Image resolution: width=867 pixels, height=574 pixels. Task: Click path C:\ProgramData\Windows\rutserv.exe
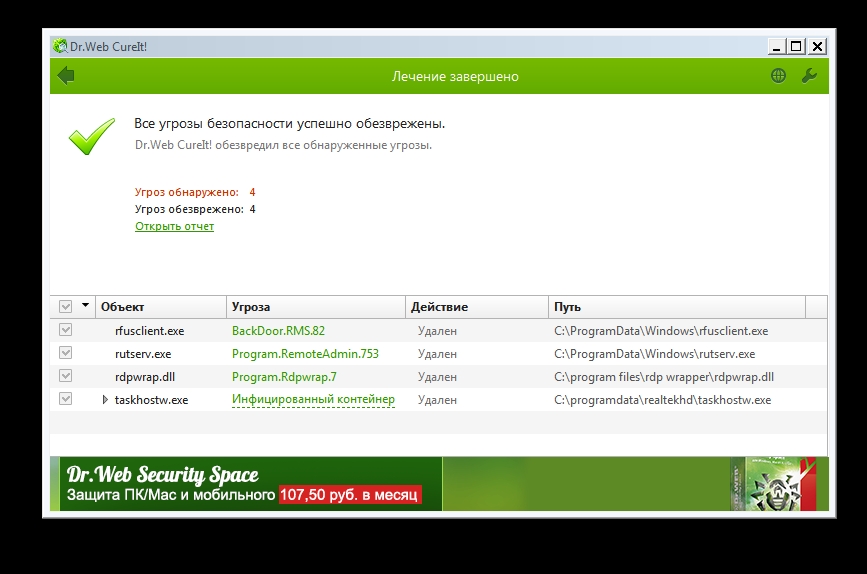(x=654, y=354)
